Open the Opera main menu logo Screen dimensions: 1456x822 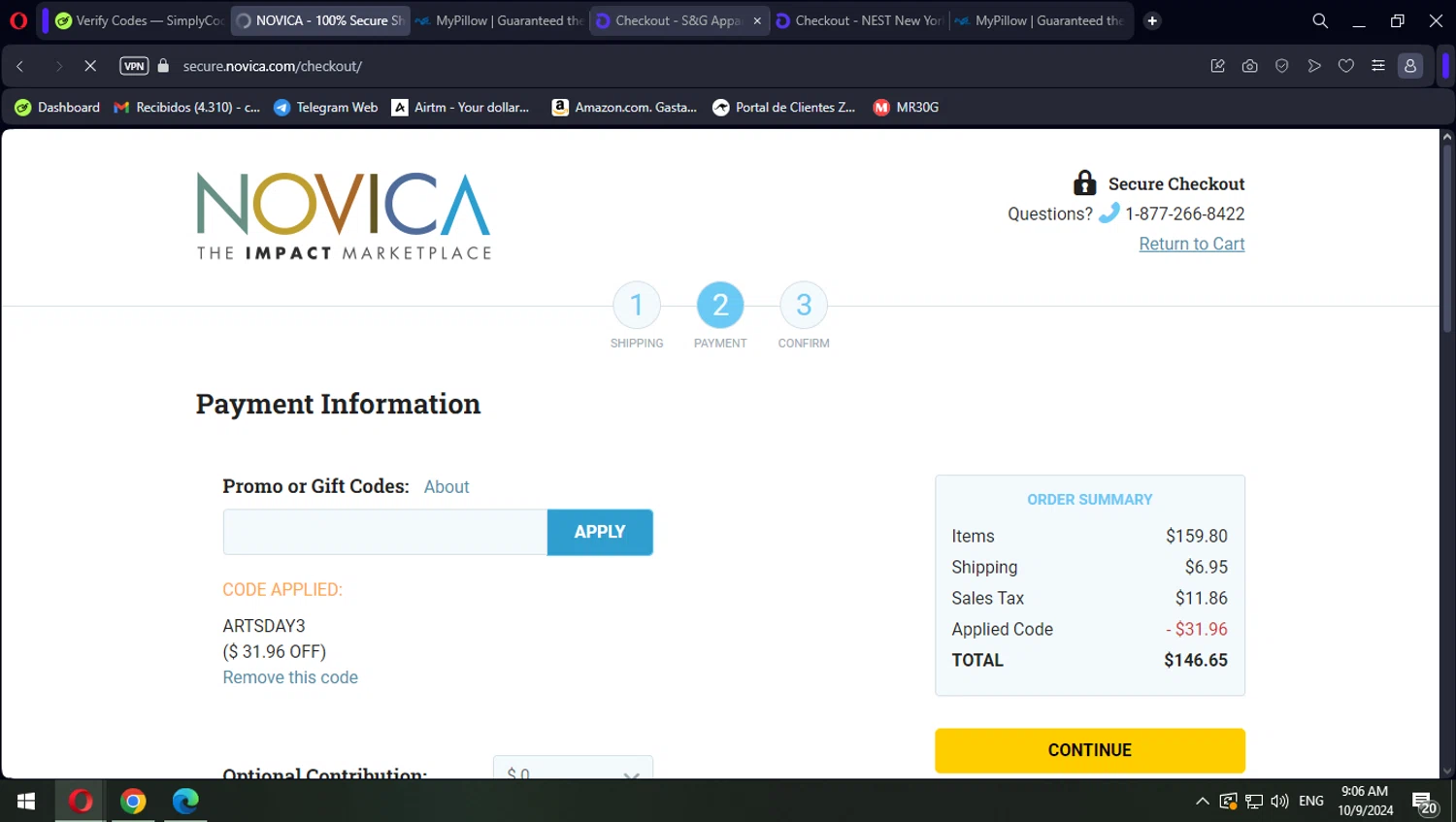tap(18, 20)
